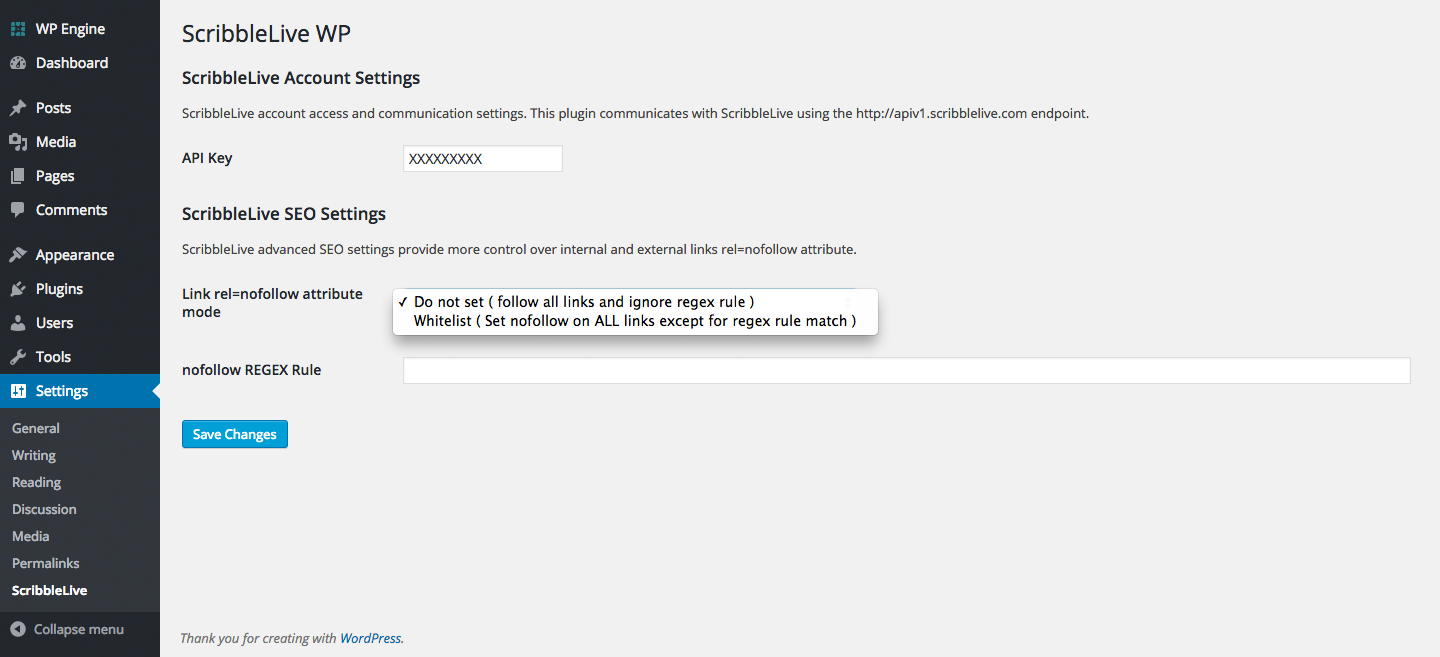This screenshot has width=1440, height=657.
Task: Click the Pages icon in sidebar
Action: coord(18,176)
